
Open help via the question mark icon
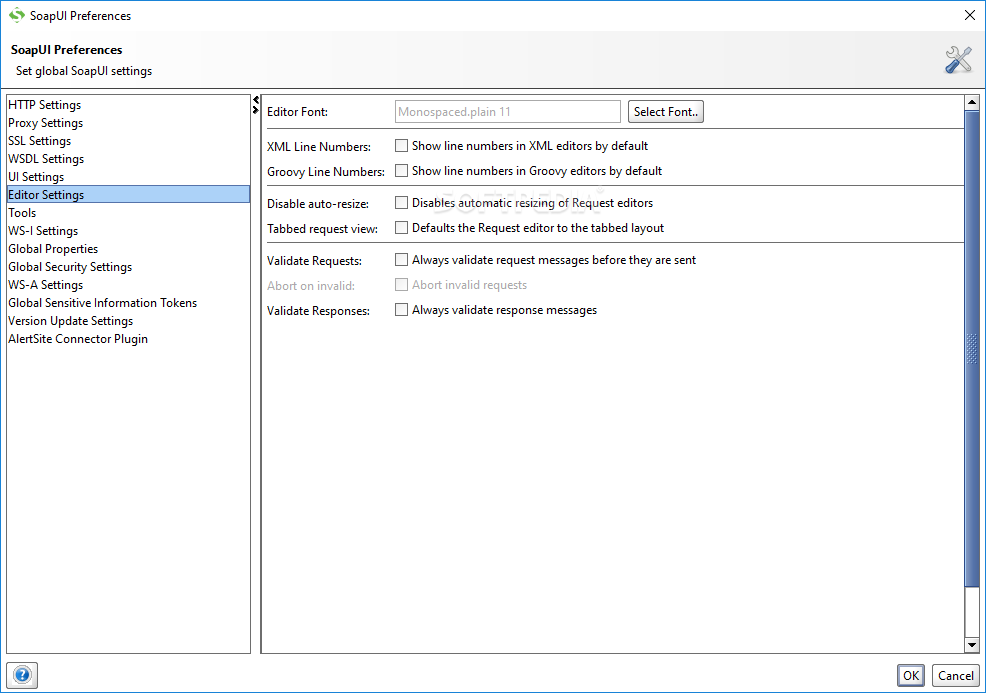[22, 675]
